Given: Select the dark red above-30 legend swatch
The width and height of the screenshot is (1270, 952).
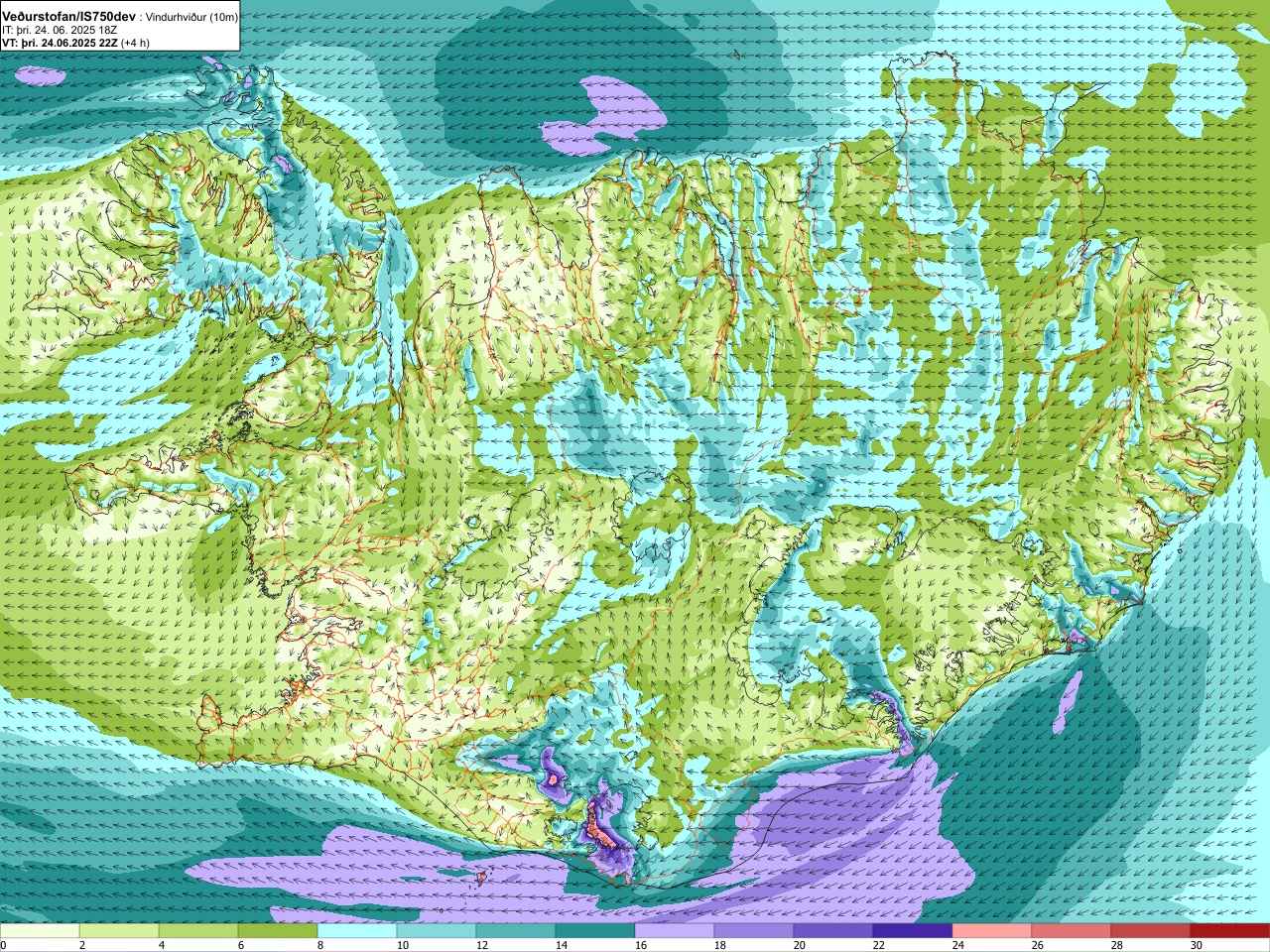Looking at the screenshot, I should [x=1230, y=931].
